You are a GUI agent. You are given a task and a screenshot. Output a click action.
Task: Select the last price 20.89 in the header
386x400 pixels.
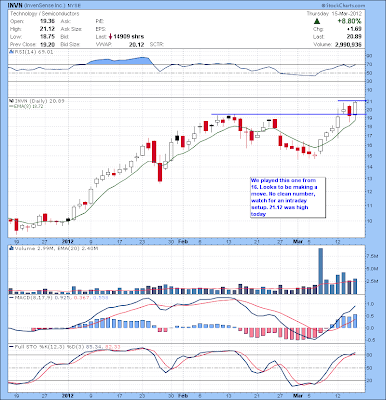(354, 37)
